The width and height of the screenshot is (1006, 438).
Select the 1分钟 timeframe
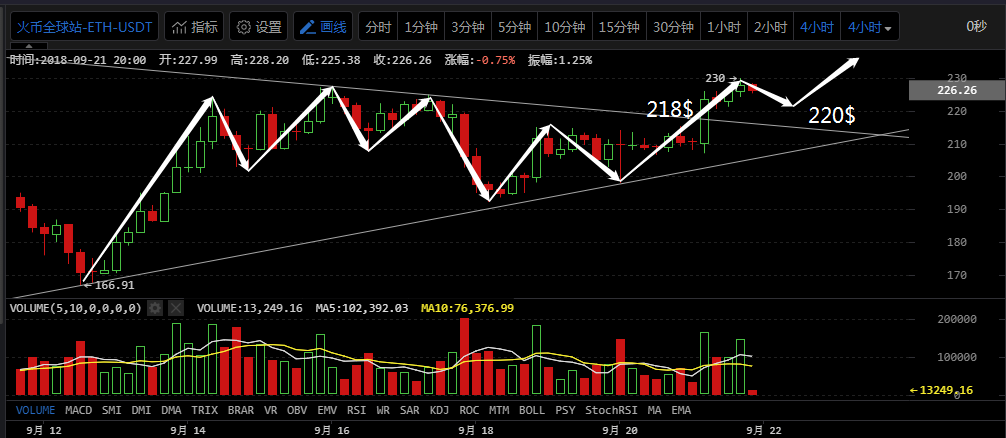click(x=420, y=27)
